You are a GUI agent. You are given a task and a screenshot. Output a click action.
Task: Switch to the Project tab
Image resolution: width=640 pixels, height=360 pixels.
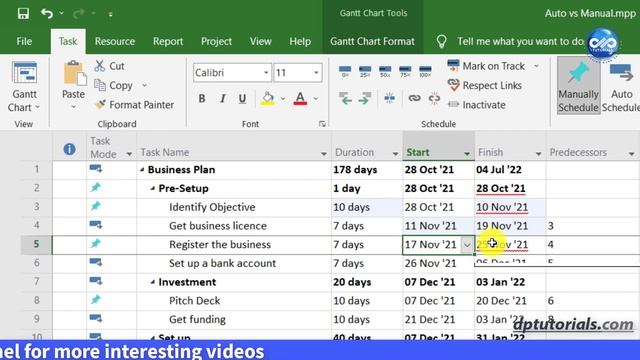216,41
